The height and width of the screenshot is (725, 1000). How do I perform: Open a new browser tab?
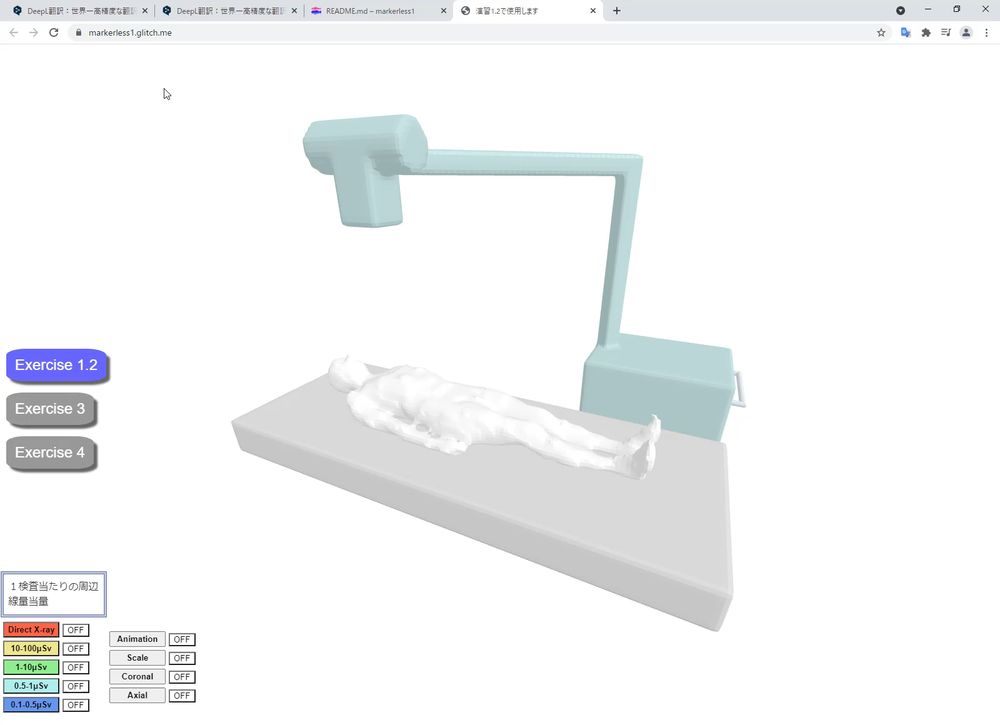coord(617,11)
